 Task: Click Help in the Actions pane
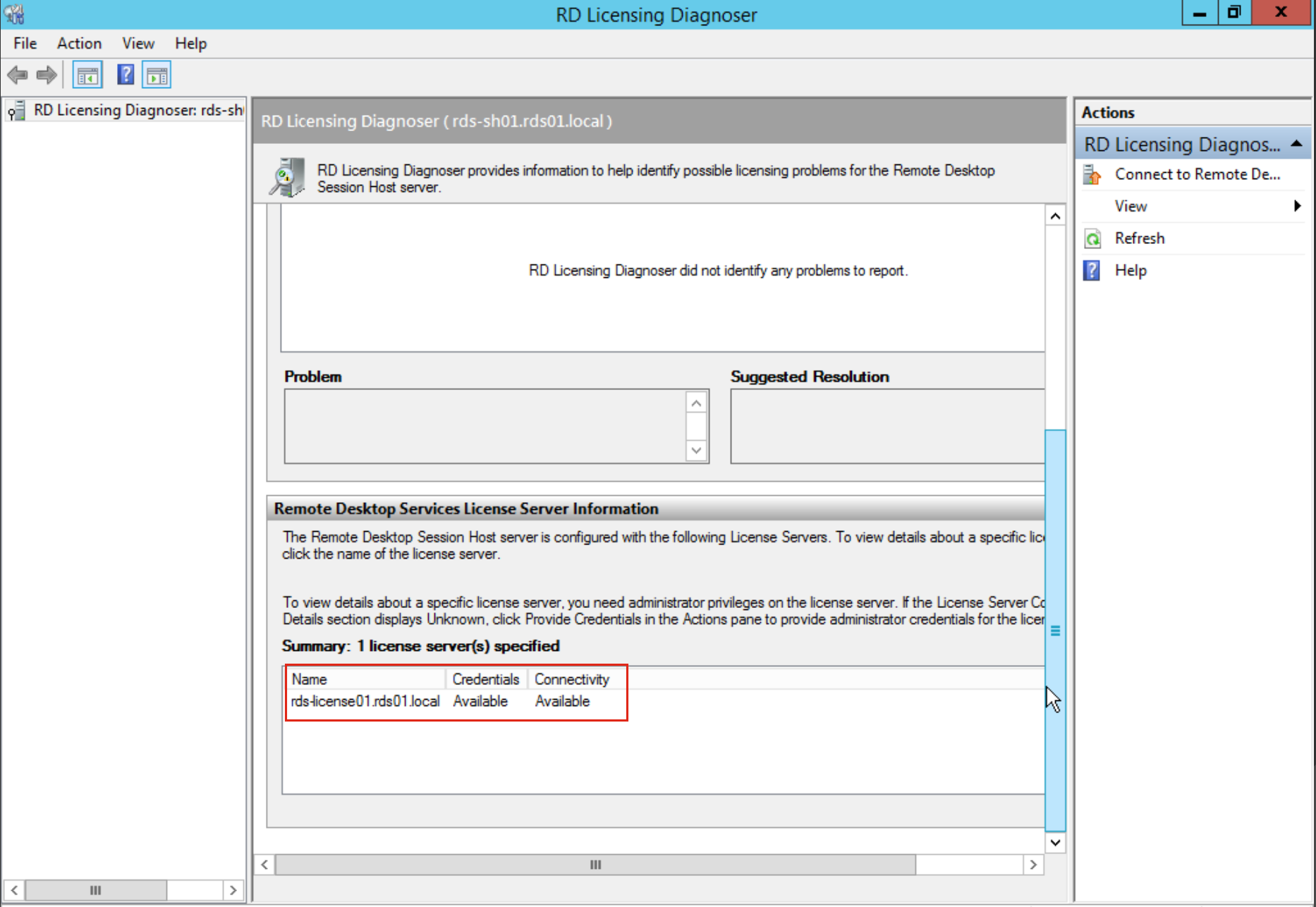[x=1131, y=270]
